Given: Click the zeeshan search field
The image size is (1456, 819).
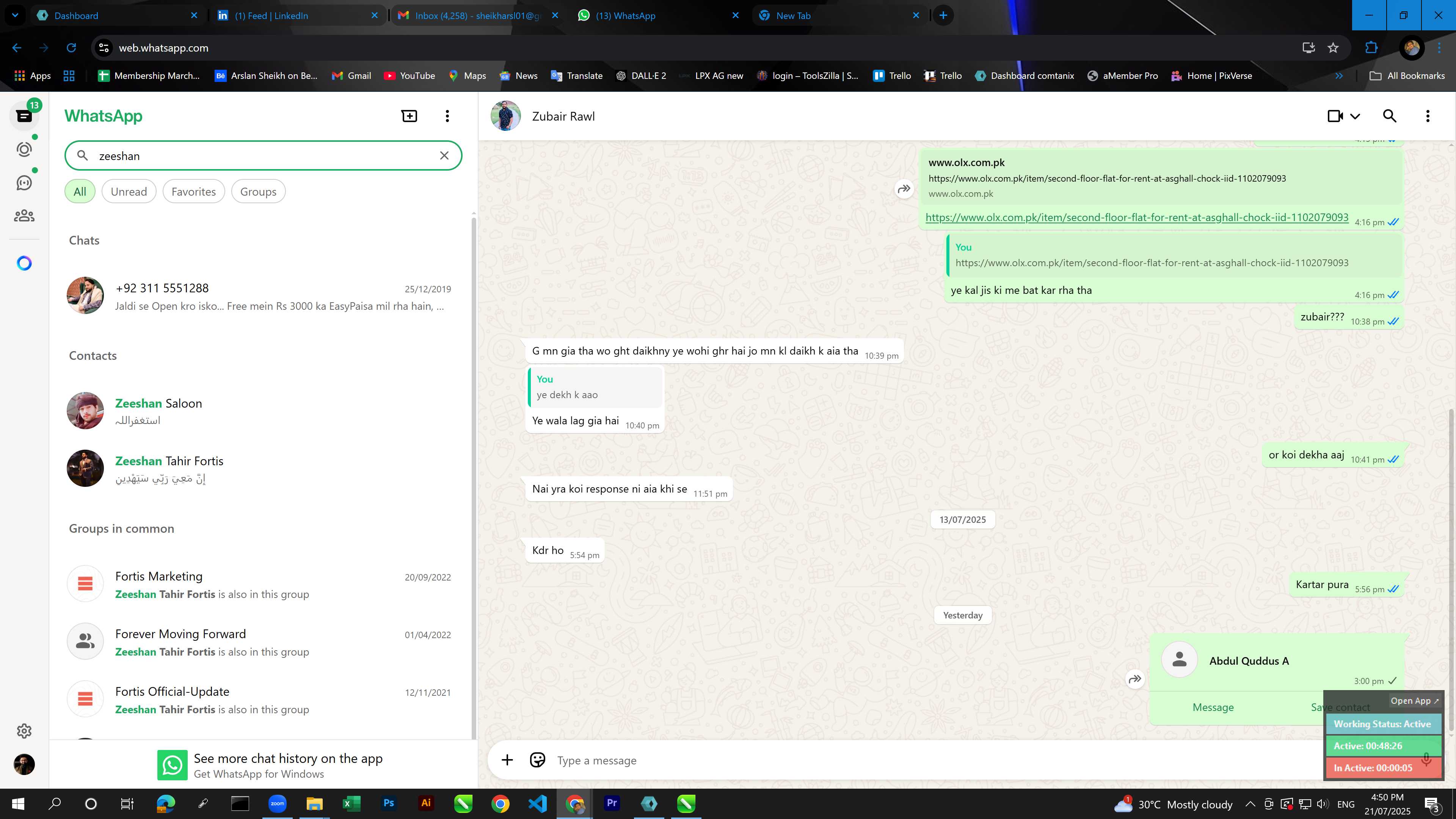Looking at the screenshot, I should (264, 155).
